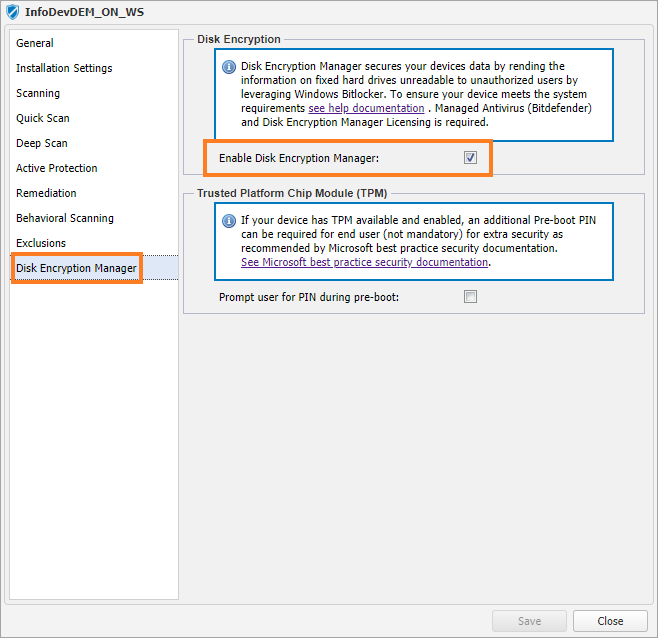Click the info icon in TPM box
Screen dimensions: 658x638
coord(229,221)
